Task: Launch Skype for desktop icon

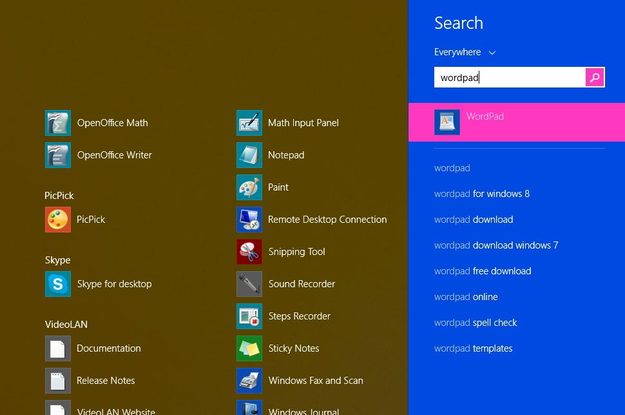Action: point(58,284)
